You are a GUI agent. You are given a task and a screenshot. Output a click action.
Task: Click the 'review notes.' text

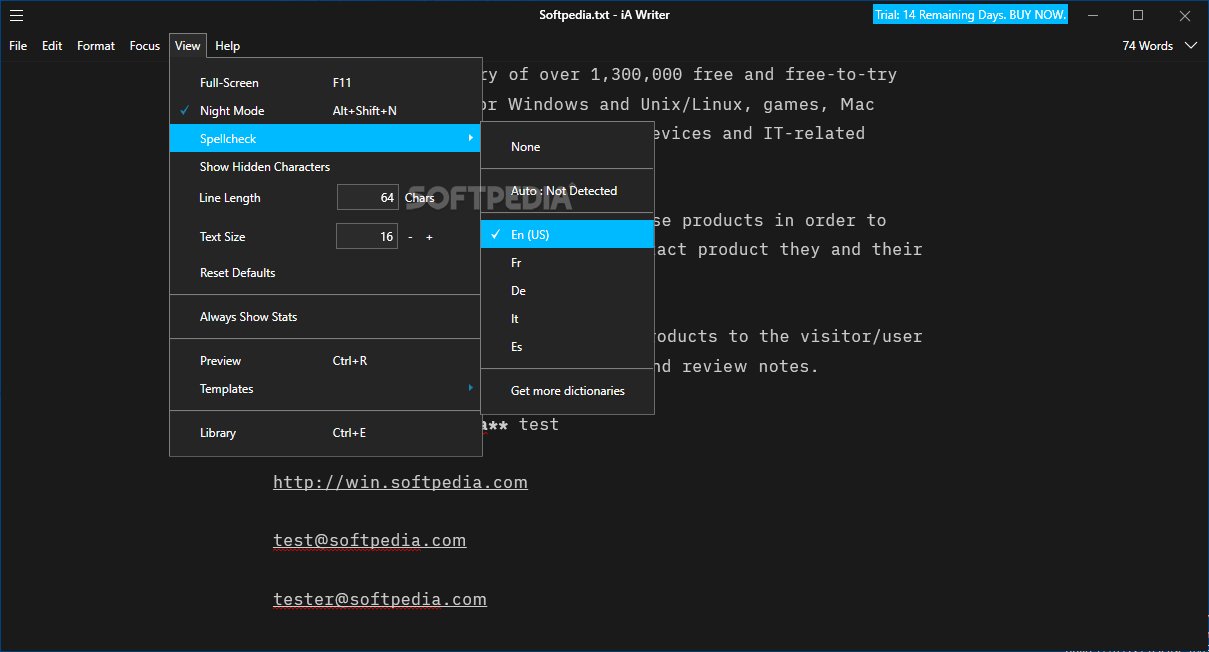click(x=750, y=367)
